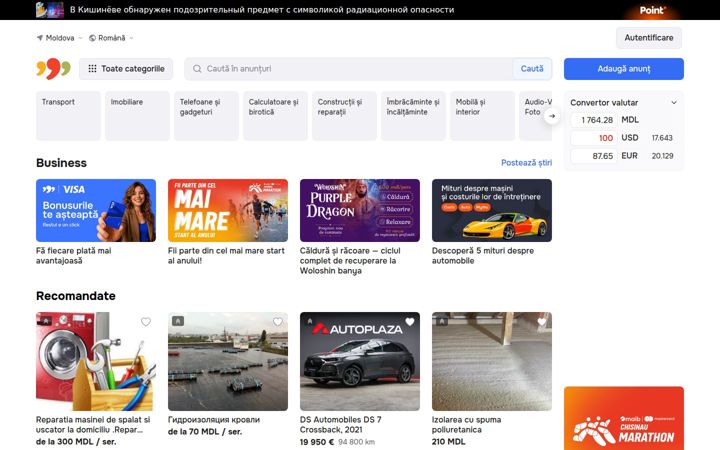Collapse the Convertor valutar panel
The height and width of the screenshot is (450, 720).
coord(674,102)
